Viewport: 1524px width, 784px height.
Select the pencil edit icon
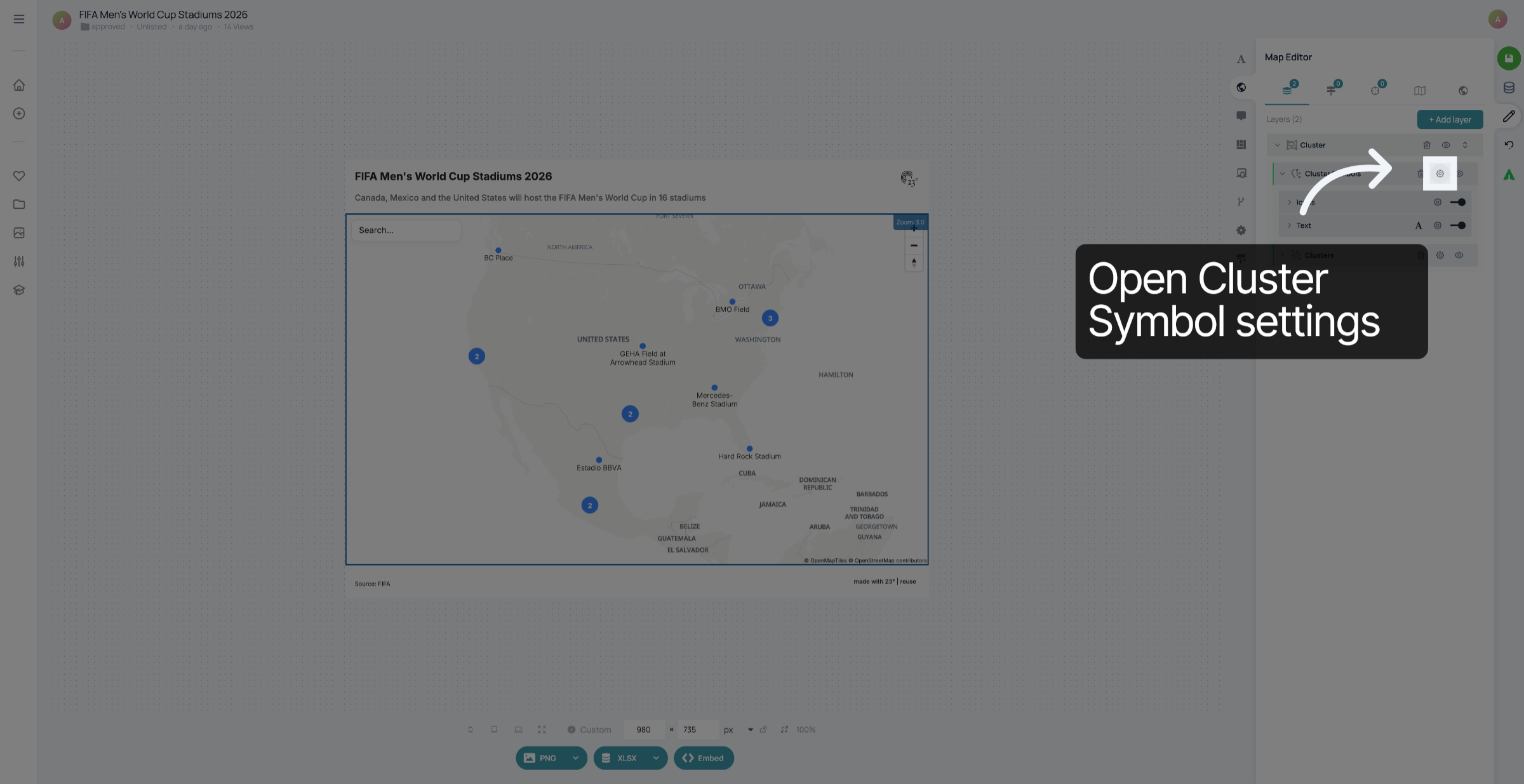tap(1509, 116)
